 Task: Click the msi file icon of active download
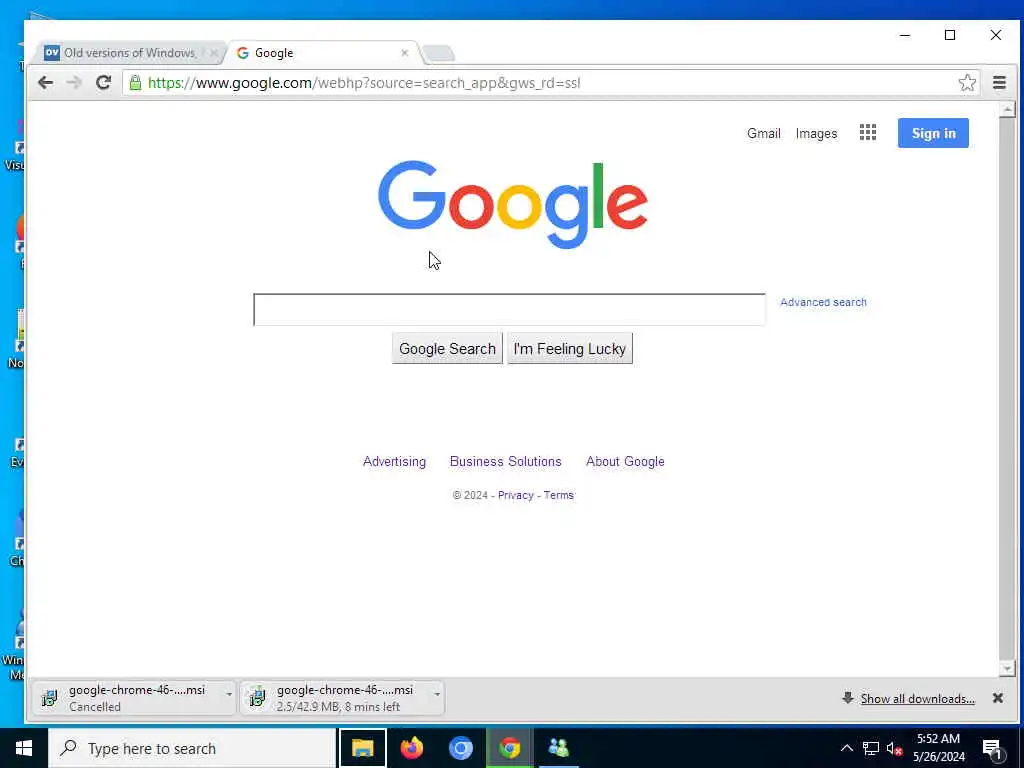(x=257, y=697)
